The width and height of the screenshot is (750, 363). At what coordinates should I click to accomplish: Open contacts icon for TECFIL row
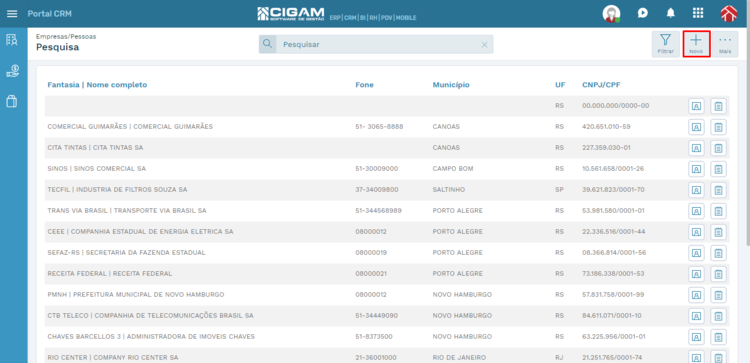696,190
